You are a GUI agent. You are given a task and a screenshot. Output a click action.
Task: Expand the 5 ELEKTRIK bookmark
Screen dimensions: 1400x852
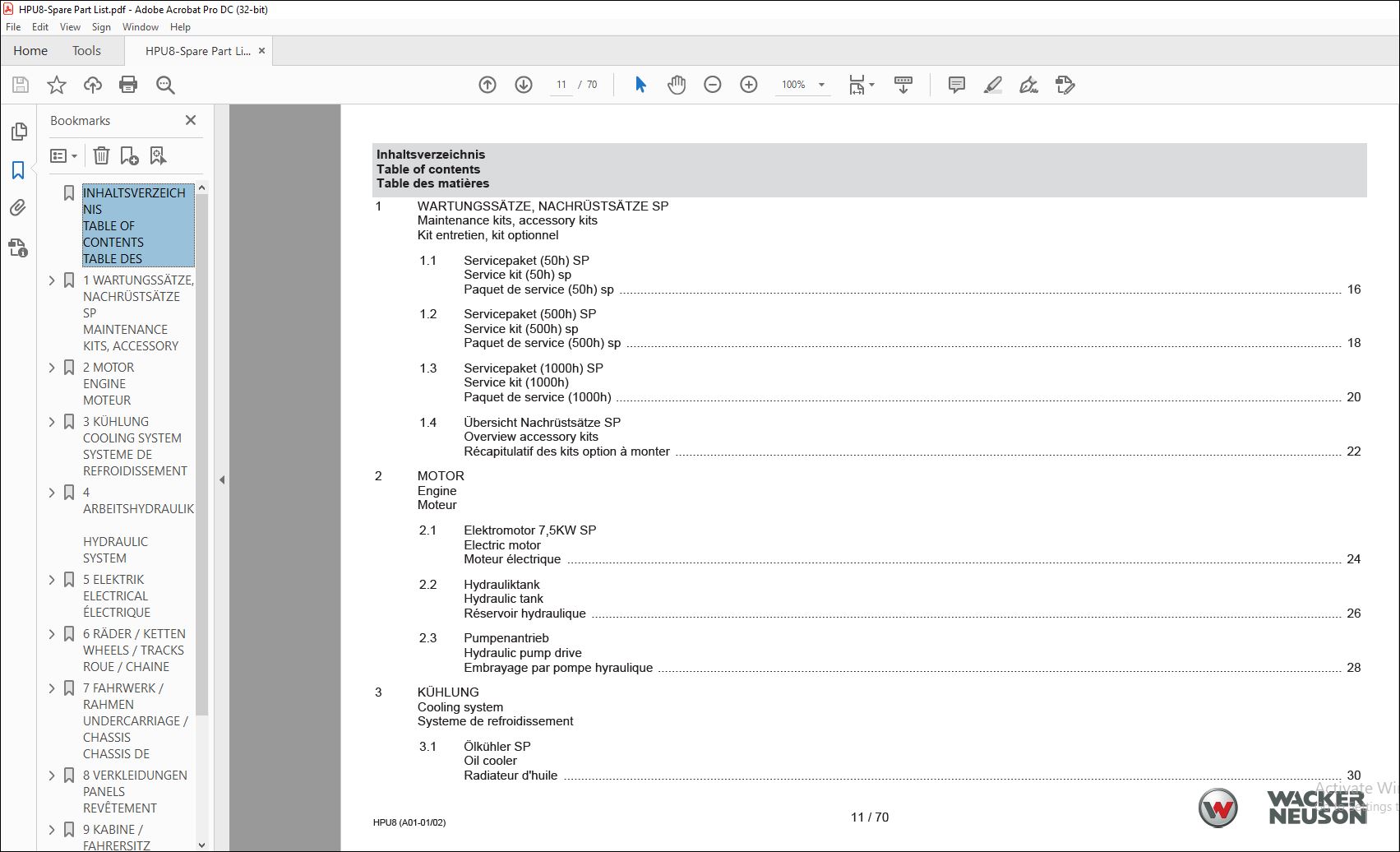click(52, 580)
